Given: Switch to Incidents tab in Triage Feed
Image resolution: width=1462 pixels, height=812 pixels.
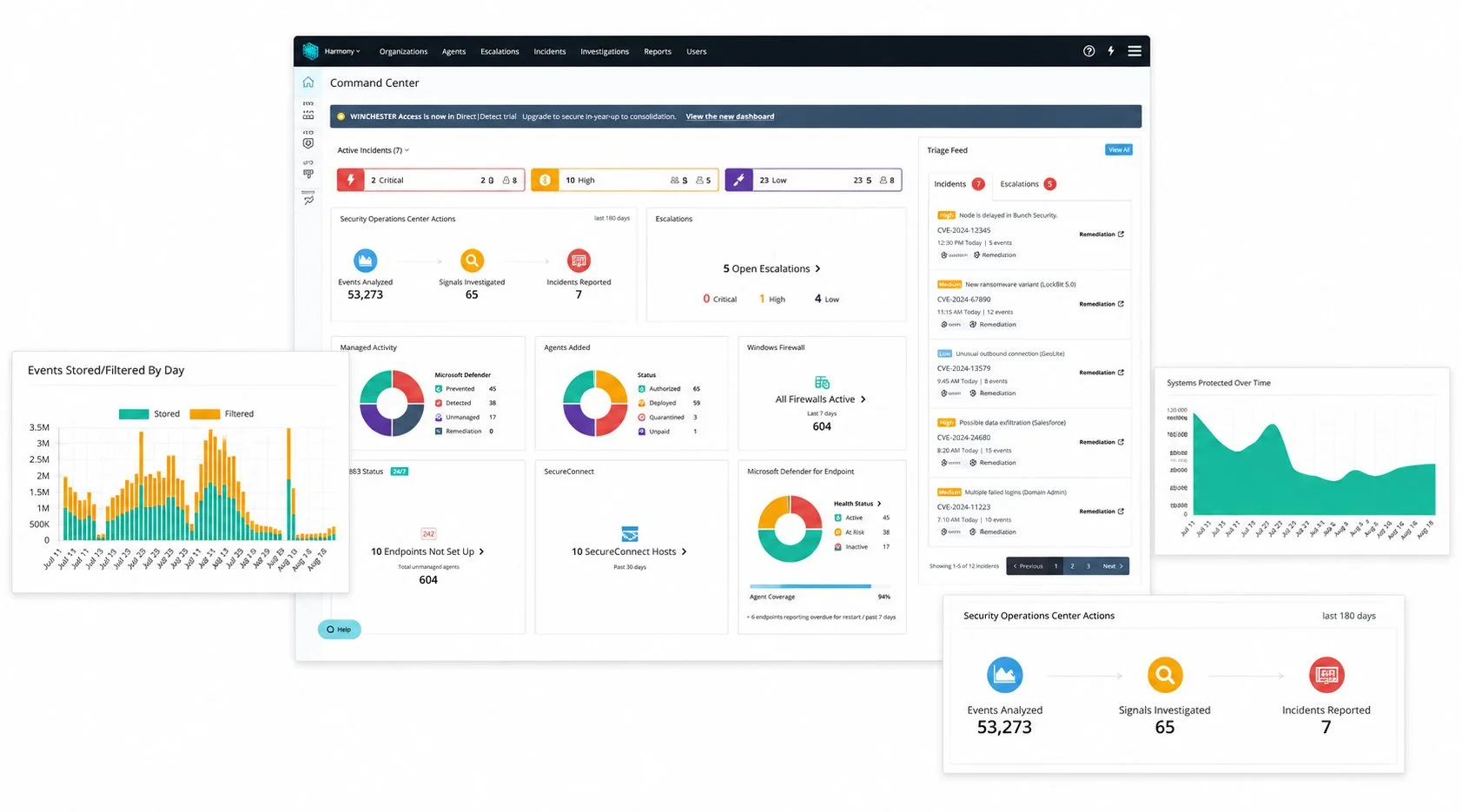Looking at the screenshot, I should tap(959, 184).
